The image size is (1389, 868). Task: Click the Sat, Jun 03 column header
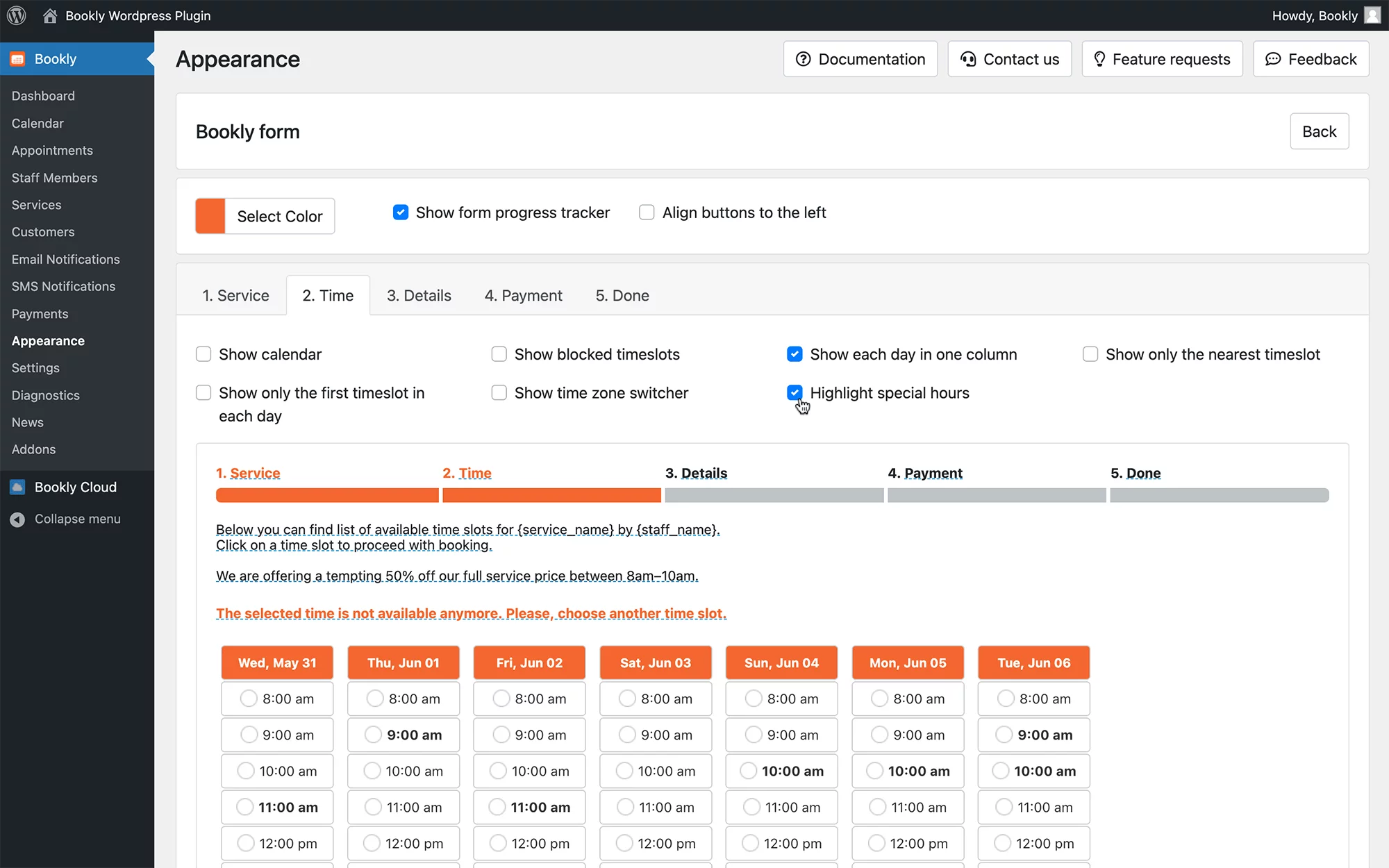(656, 662)
